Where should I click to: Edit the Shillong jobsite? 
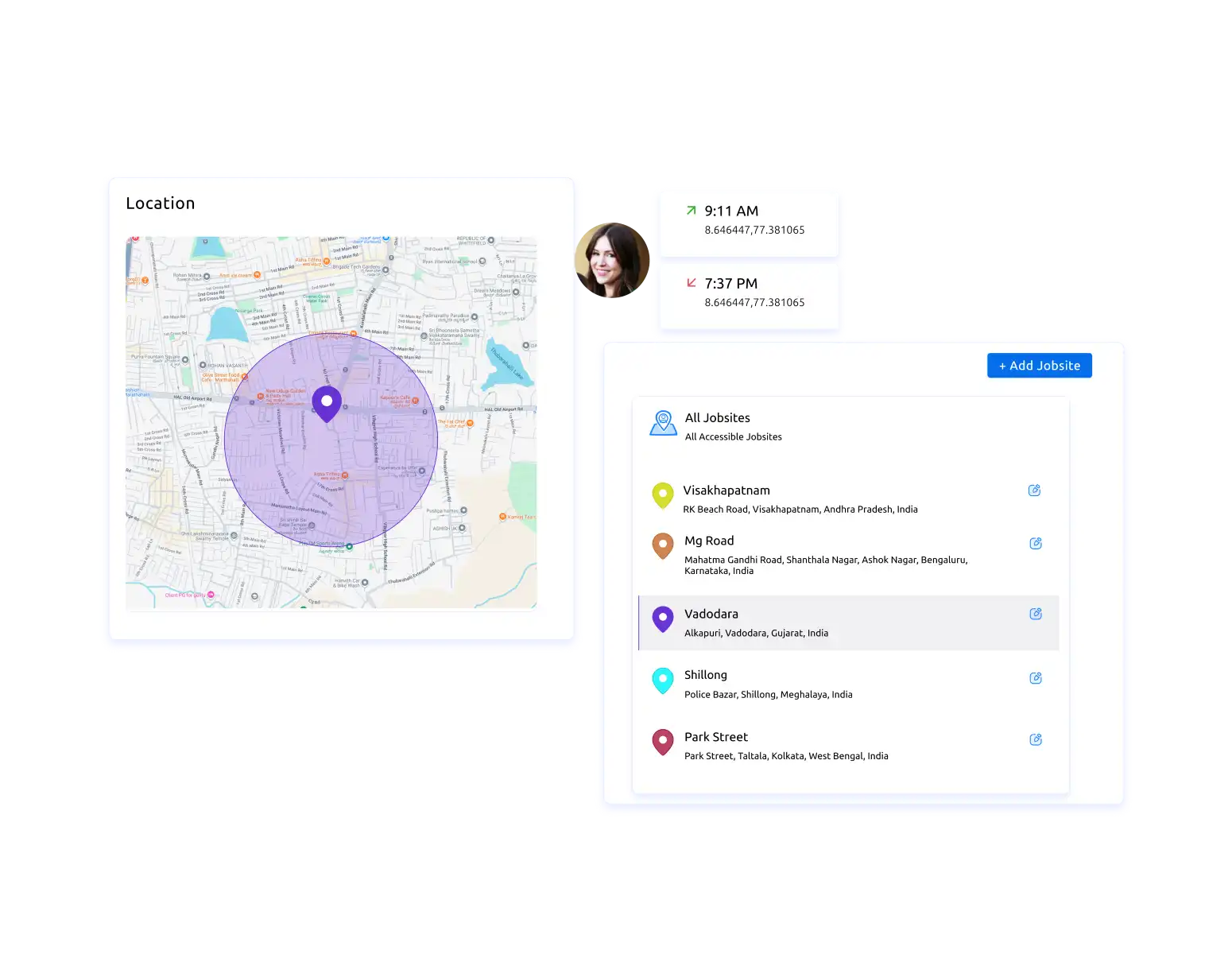(x=1036, y=677)
